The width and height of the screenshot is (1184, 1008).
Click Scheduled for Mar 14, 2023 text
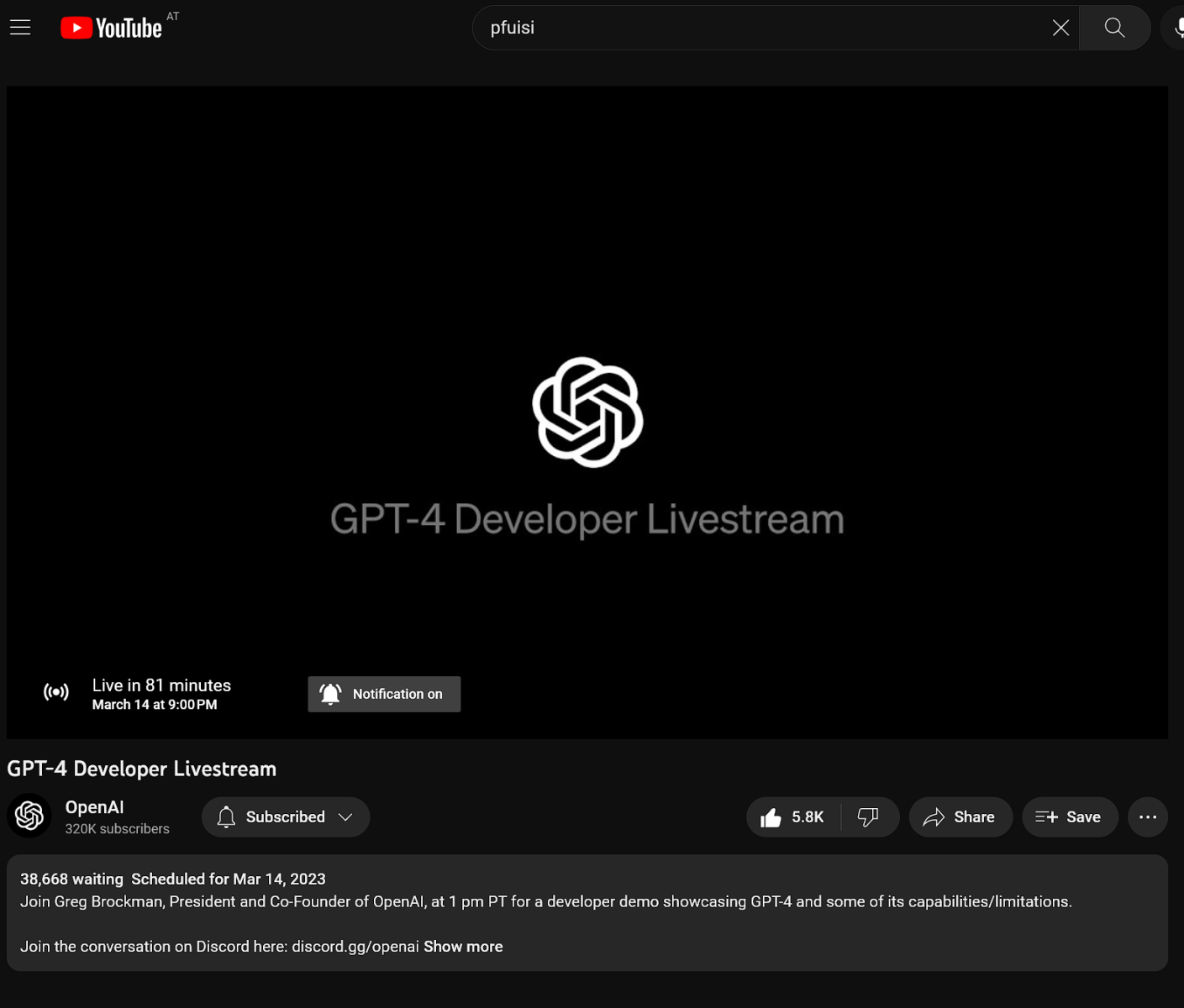[229, 879]
